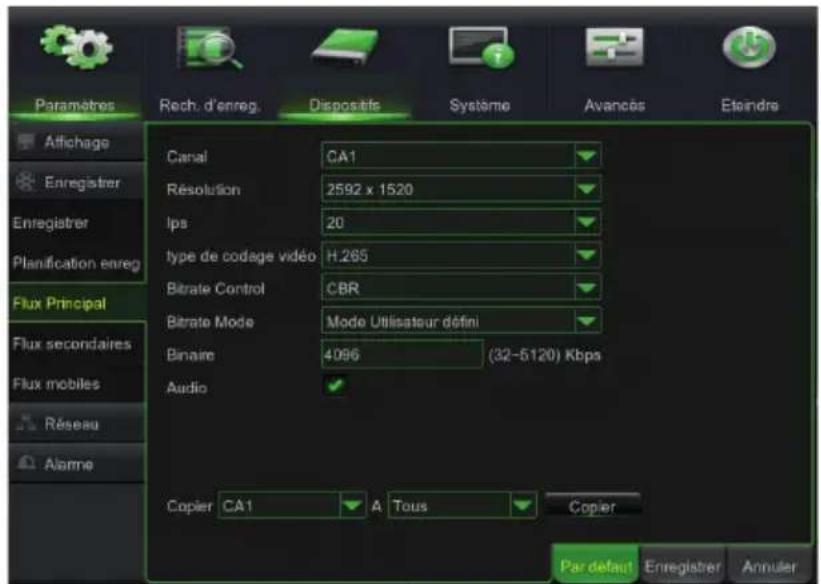Screen dimensions: 821x584
Task: Click the Enregistrer save button at bottom
Action: (682, 566)
